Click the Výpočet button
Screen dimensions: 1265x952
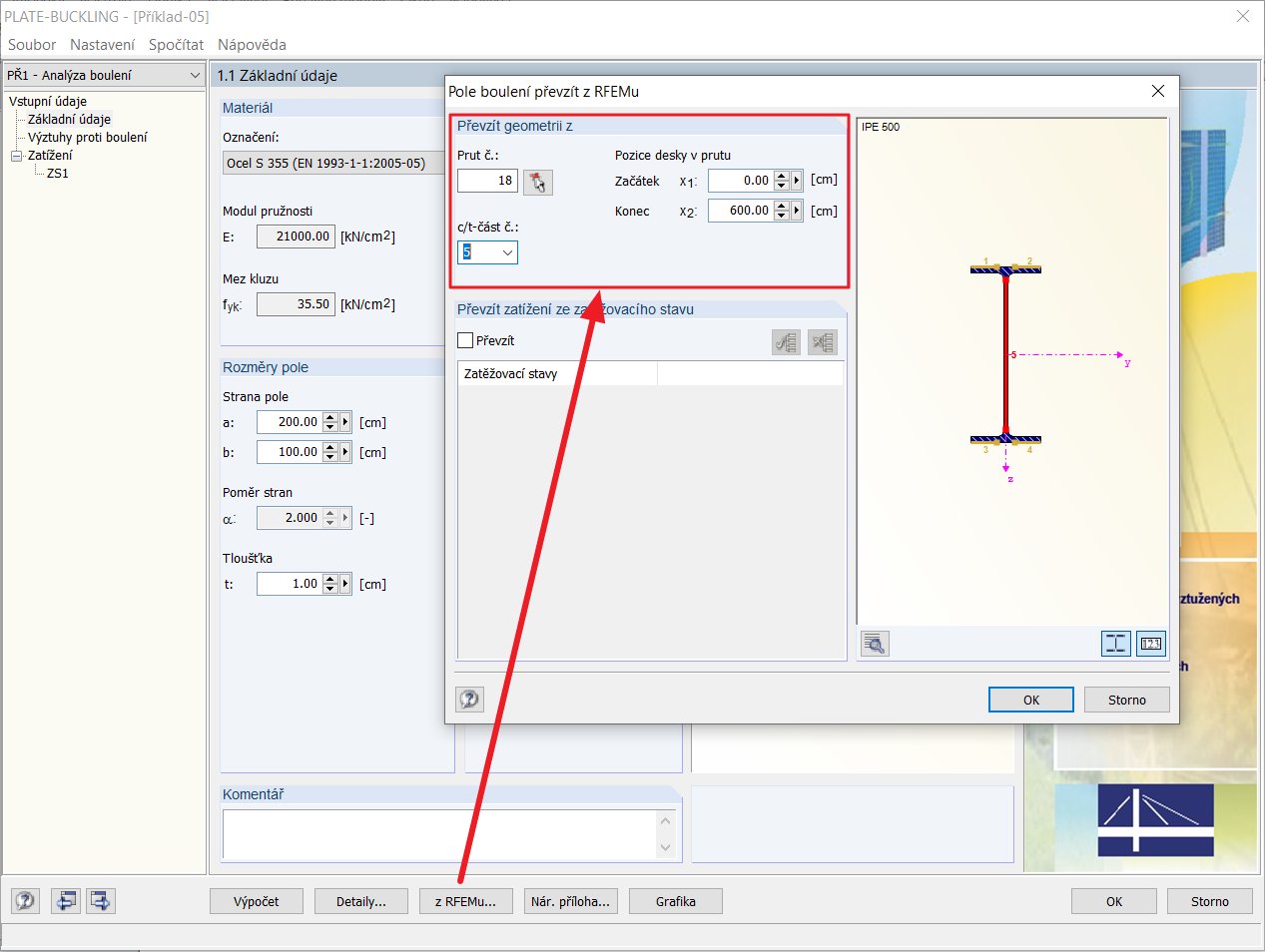click(x=257, y=901)
